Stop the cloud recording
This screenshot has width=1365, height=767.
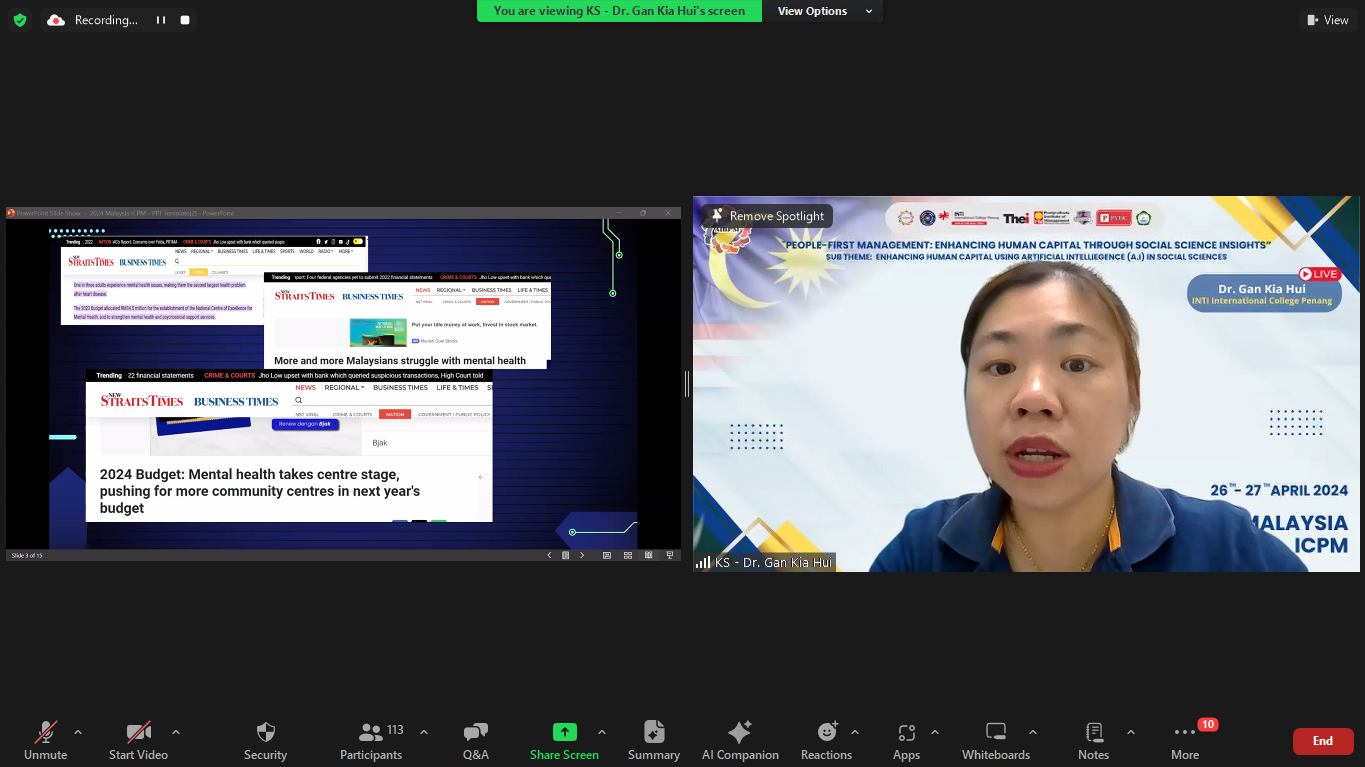(x=185, y=20)
